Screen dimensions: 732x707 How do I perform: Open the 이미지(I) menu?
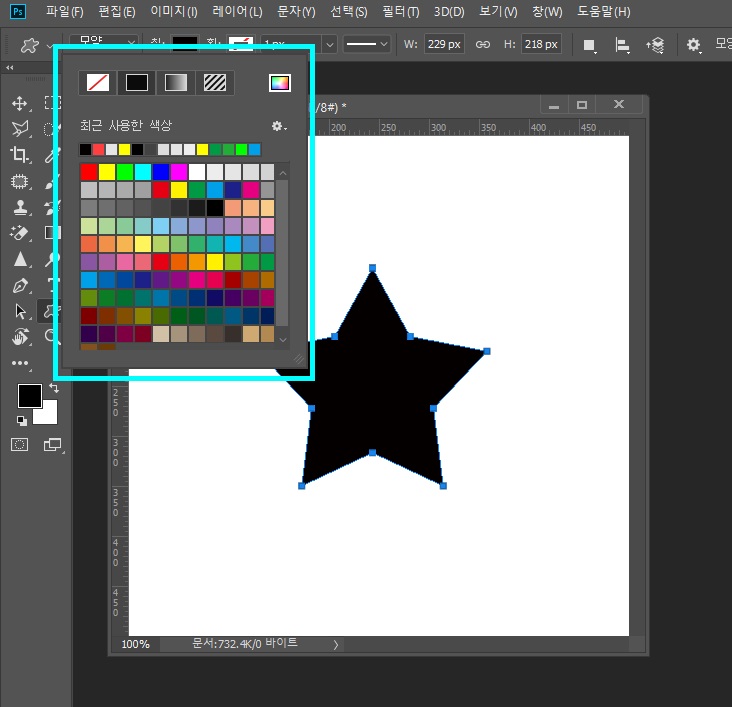tap(174, 11)
